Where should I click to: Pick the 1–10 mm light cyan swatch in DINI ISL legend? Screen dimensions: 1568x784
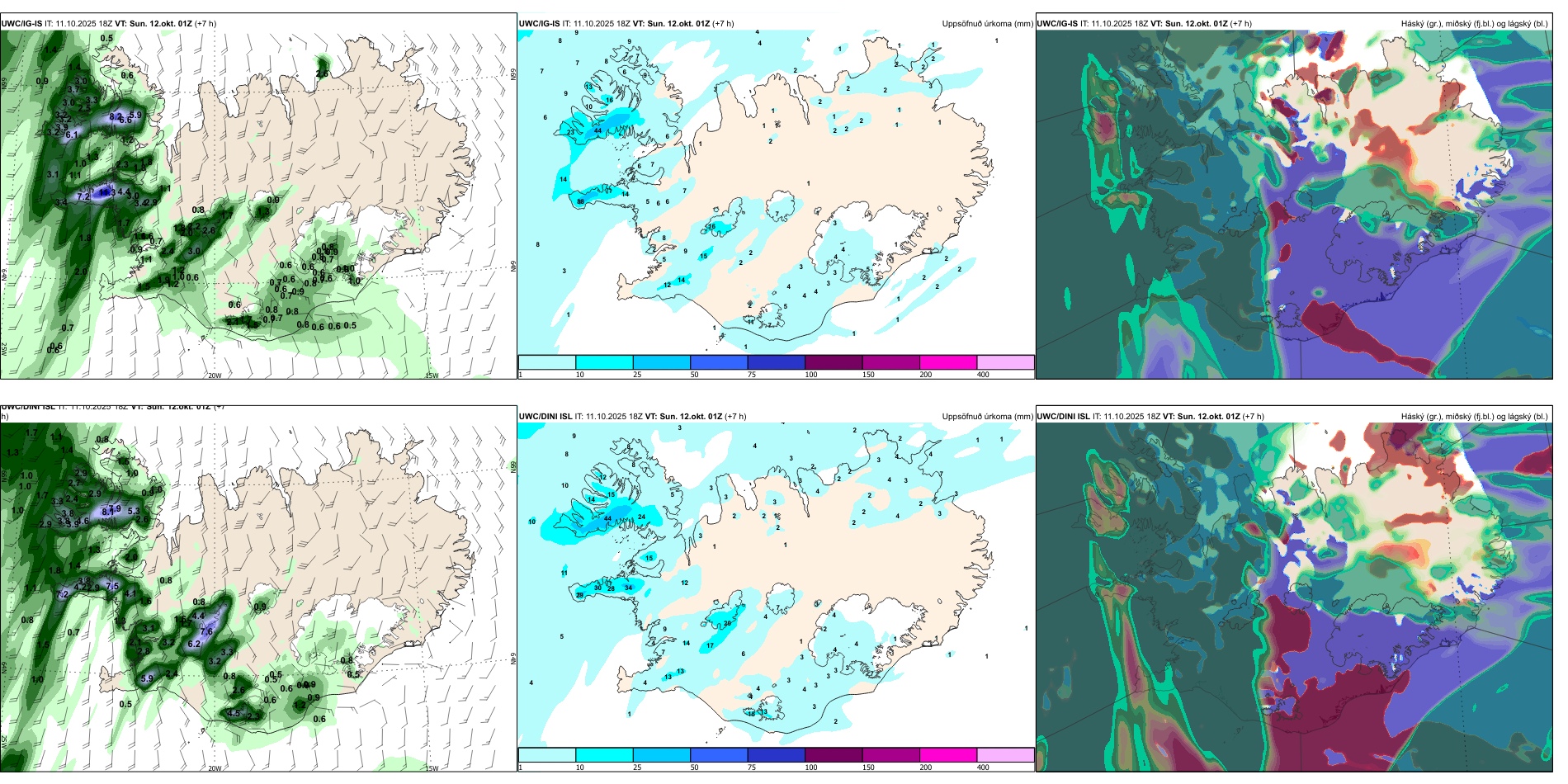547,755
